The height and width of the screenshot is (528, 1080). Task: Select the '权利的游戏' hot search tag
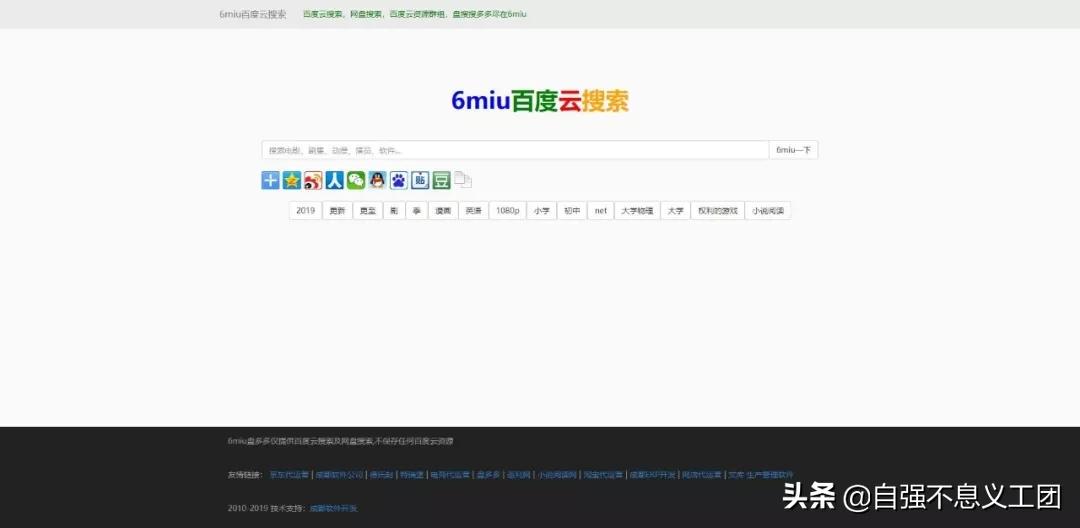pyautogui.click(x=718, y=211)
